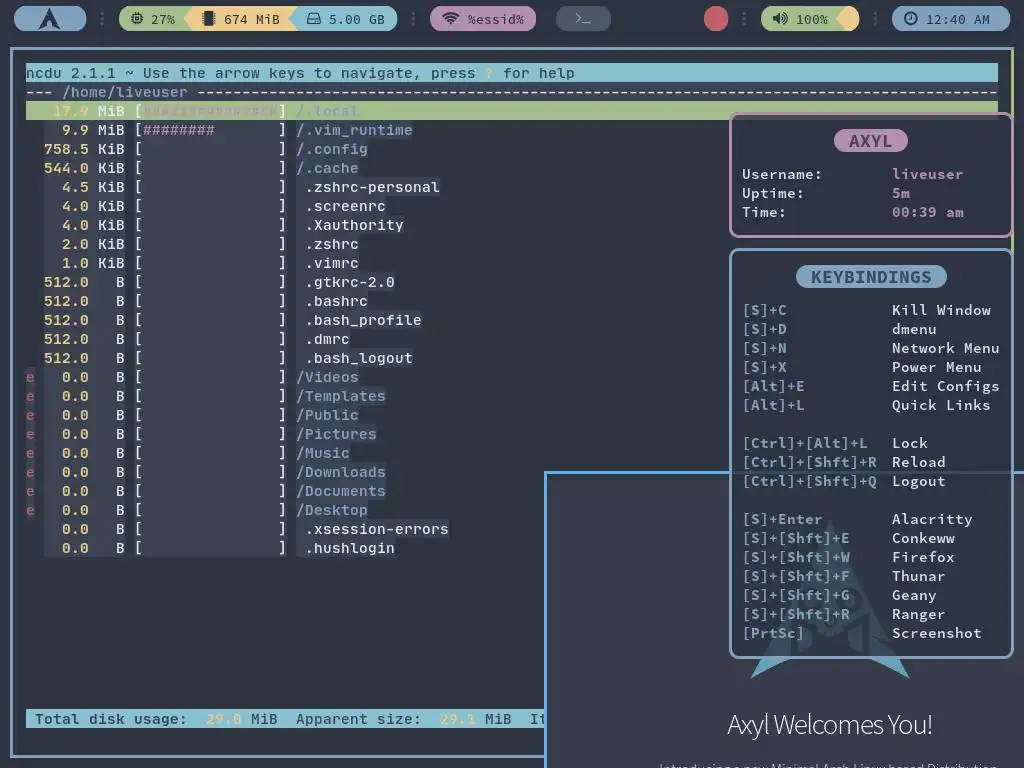
Task: Click the red circle power button
Action: pyautogui.click(x=716, y=19)
